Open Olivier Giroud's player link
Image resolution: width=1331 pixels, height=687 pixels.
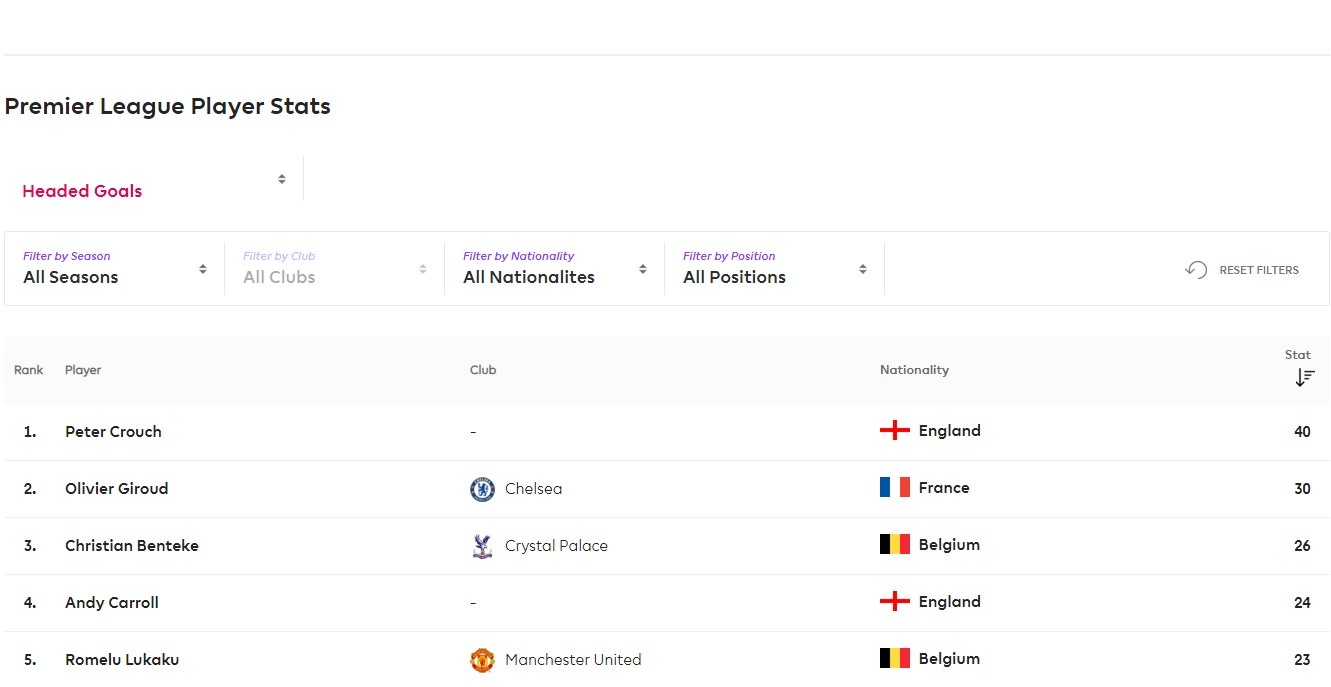[116, 489]
